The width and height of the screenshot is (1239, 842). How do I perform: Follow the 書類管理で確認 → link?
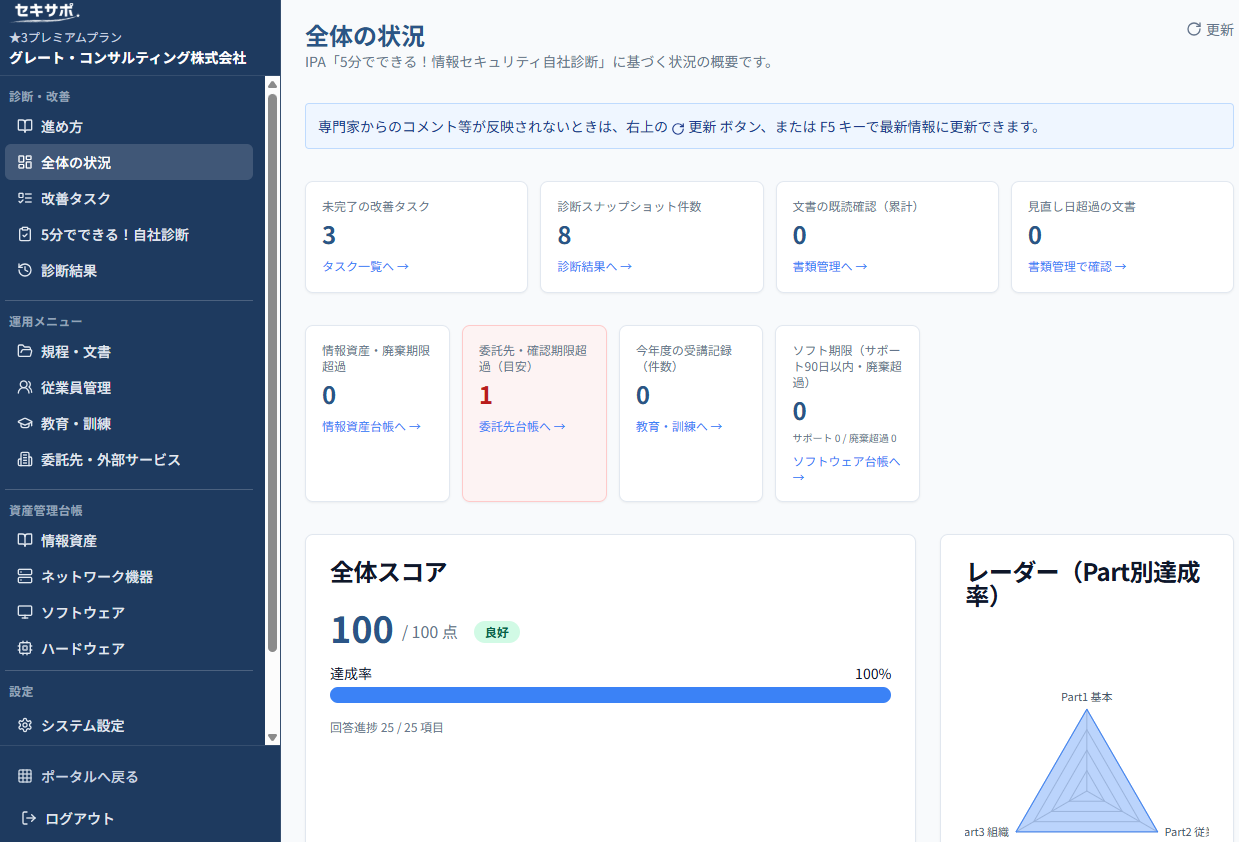tap(1077, 267)
